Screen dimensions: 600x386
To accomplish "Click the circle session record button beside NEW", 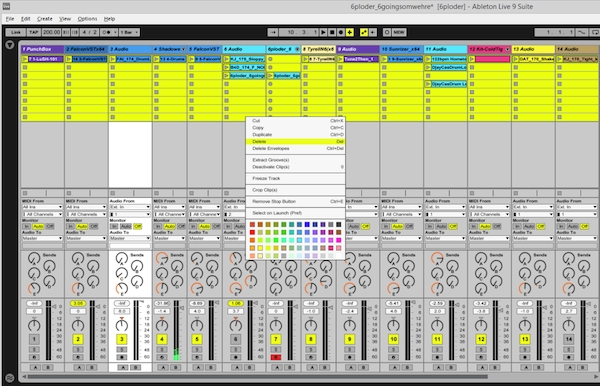I will click(x=387, y=33).
